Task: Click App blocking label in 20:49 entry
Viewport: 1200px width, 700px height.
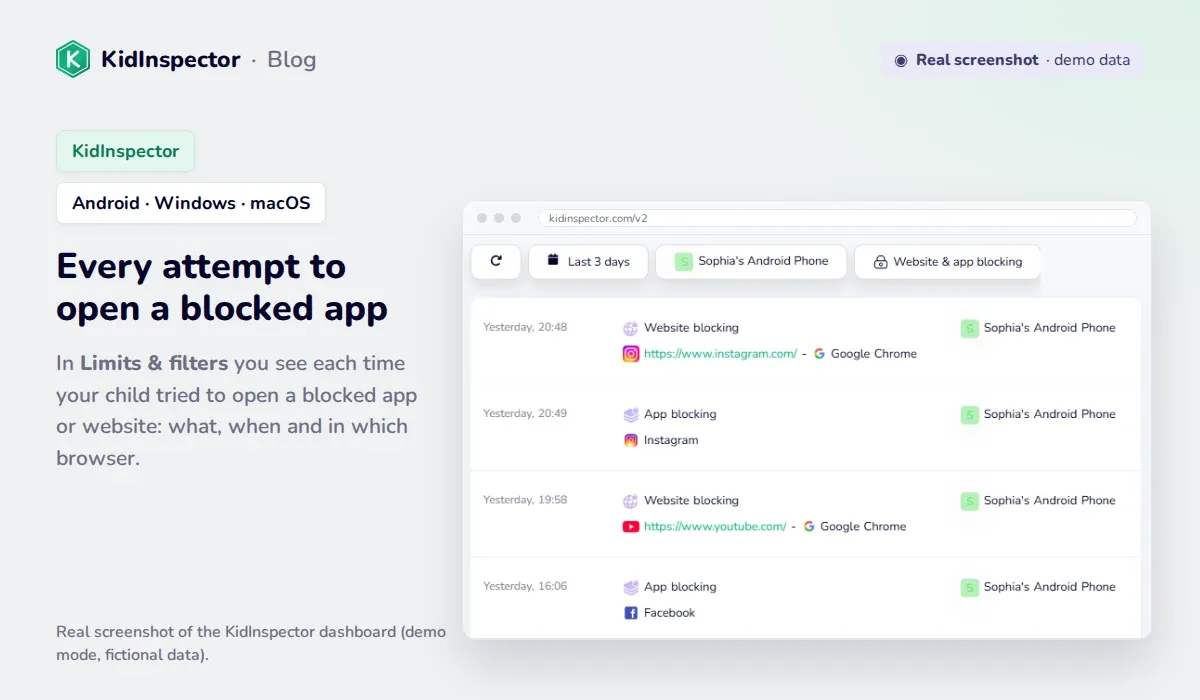Action: tap(680, 414)
